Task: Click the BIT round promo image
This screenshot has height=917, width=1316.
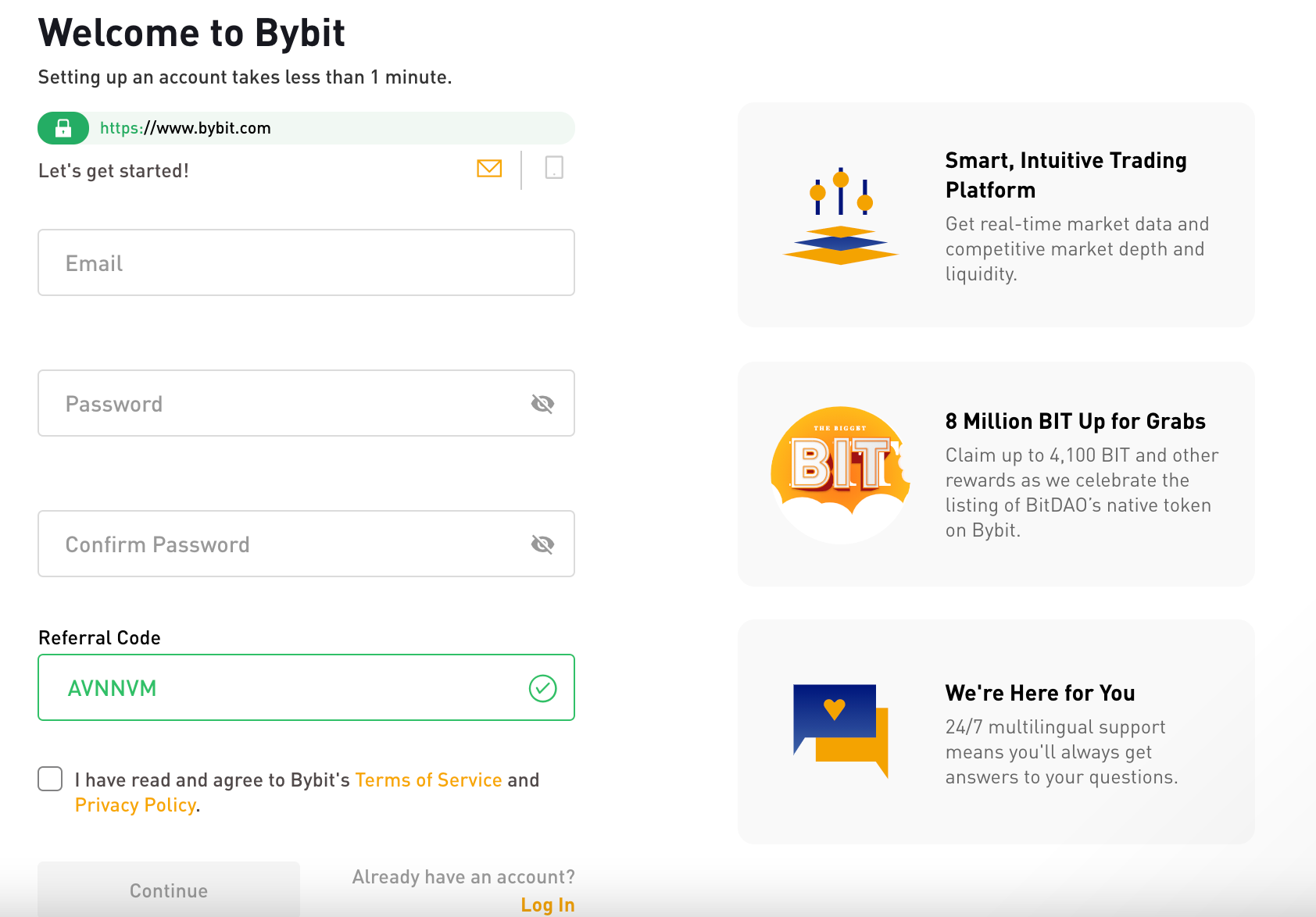Action: point(841,475)
